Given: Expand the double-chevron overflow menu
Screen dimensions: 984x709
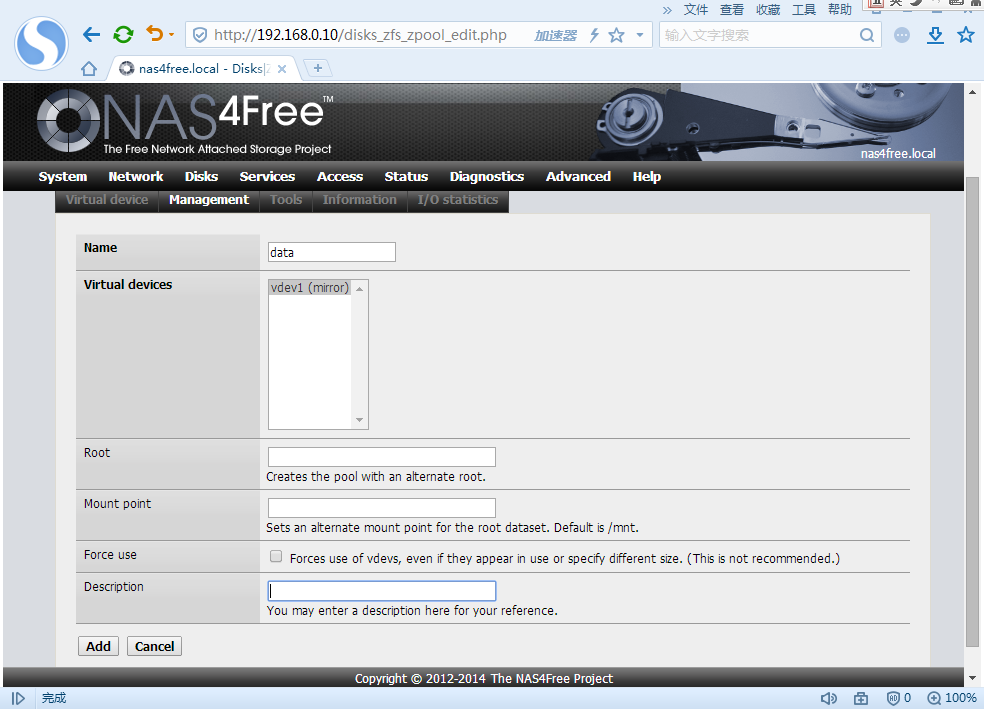Looking at the screenshot, I should pyautogui.click(x=667, y=10).
